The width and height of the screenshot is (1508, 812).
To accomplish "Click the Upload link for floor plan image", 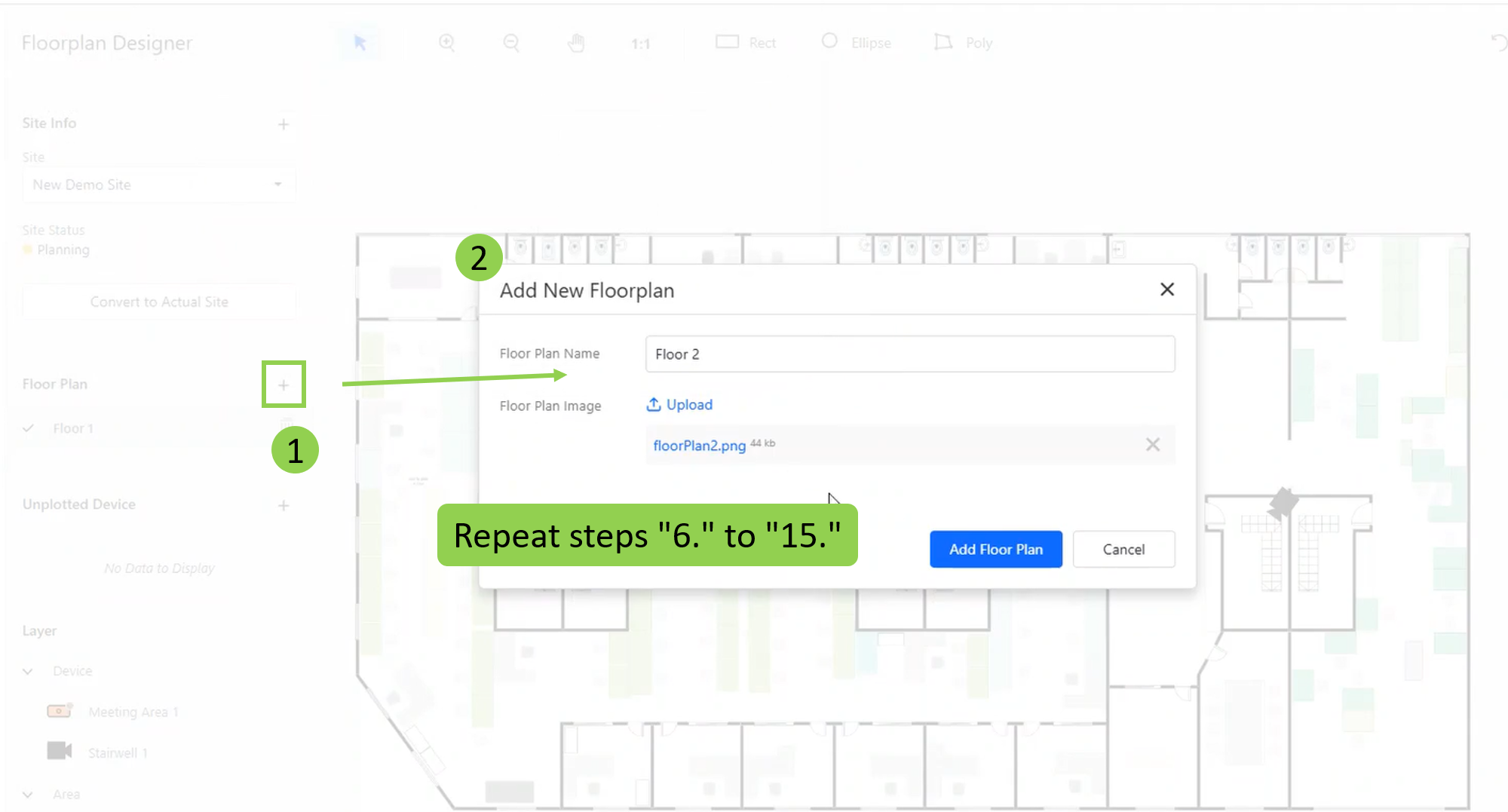I will point(679,405).
